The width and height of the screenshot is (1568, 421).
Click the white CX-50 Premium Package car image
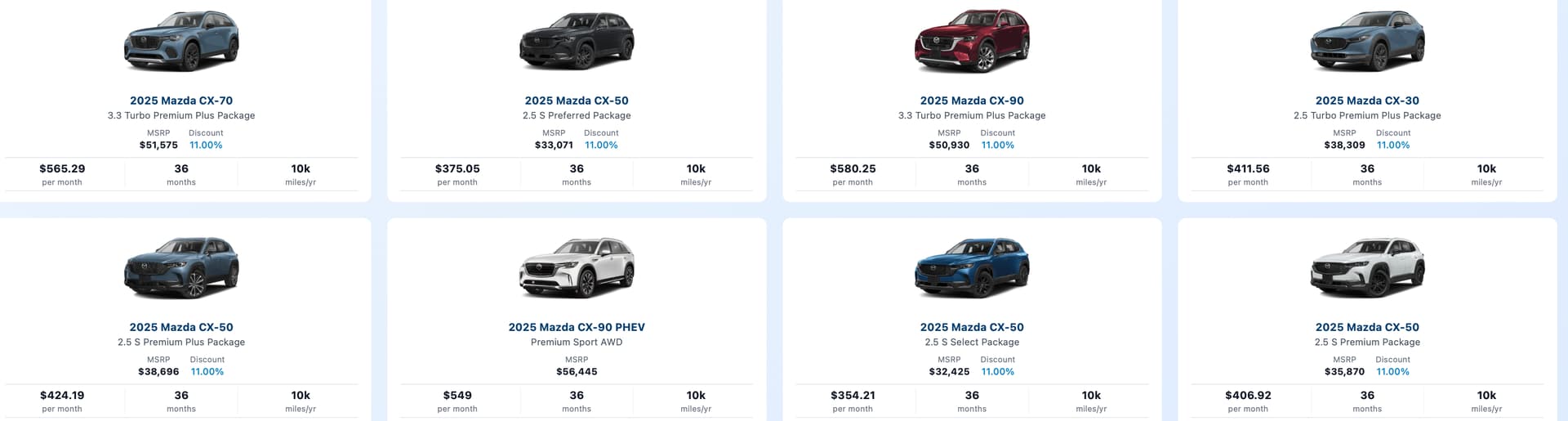pos(1367,269)
